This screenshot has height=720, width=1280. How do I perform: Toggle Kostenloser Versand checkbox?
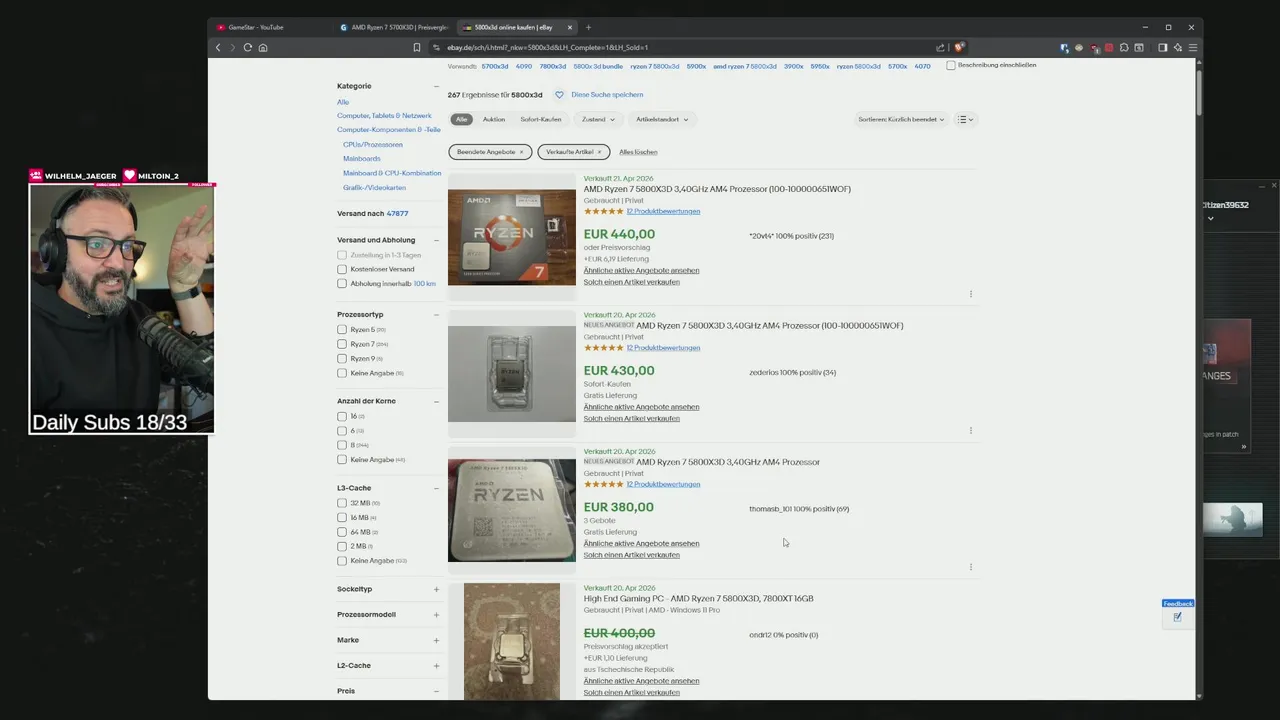pyautogui.click(x=342, y=269)
